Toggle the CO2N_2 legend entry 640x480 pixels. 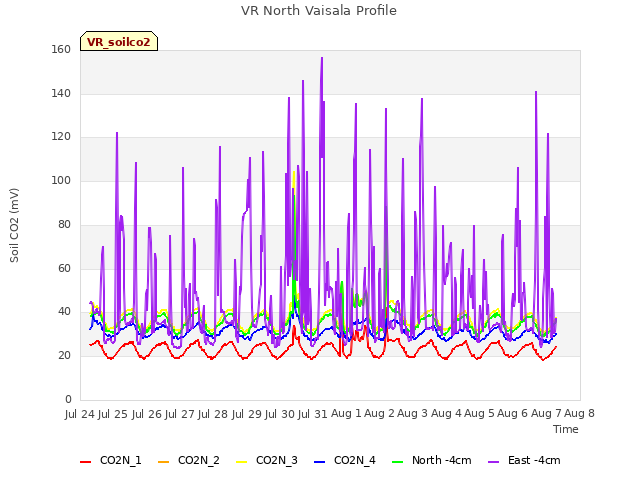pos(189,460)
